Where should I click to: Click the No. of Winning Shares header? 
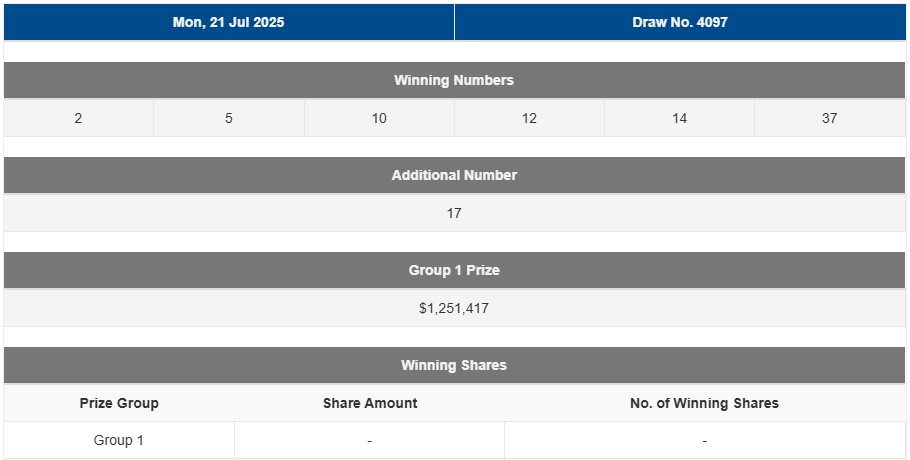click(704, 403)
